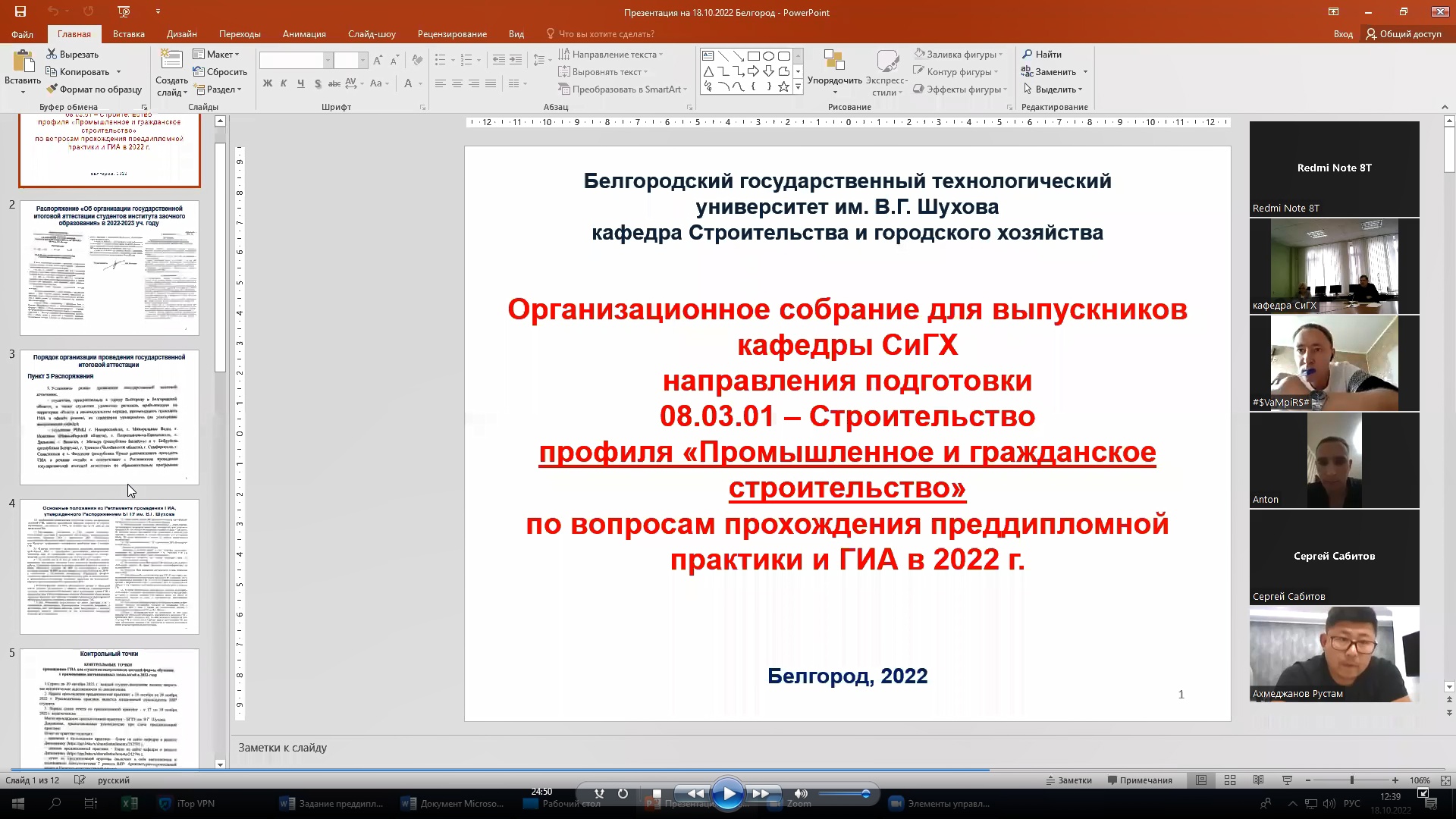The height and width of the screenshot is (819, 1456).
Task: Switch to Reading view icon
Action: pyautogui.click(x=1258, y=780)
